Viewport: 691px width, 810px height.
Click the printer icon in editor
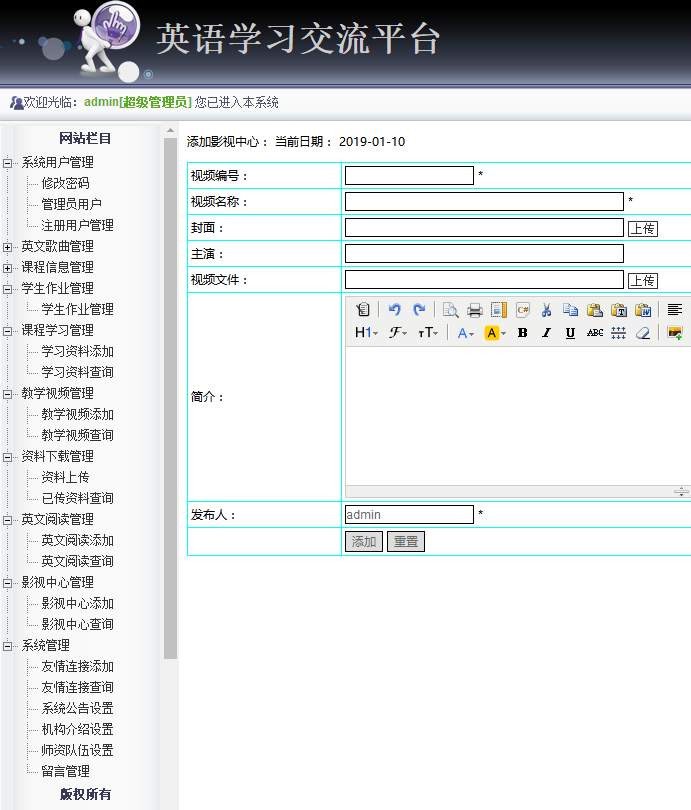click(475, 309)
